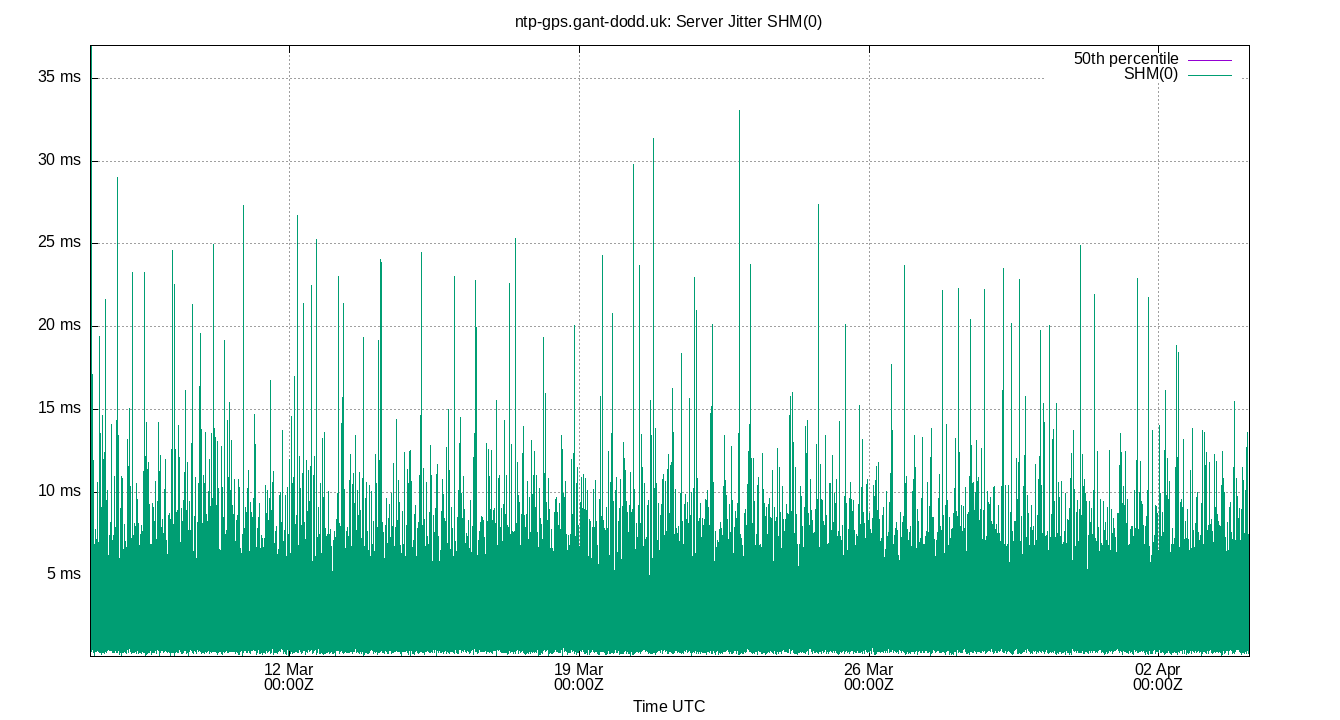Click the purple line sample beside "50th percentile"
Image resolution: width=1340 pixels, height=720 pixels.
(1210, 59)
